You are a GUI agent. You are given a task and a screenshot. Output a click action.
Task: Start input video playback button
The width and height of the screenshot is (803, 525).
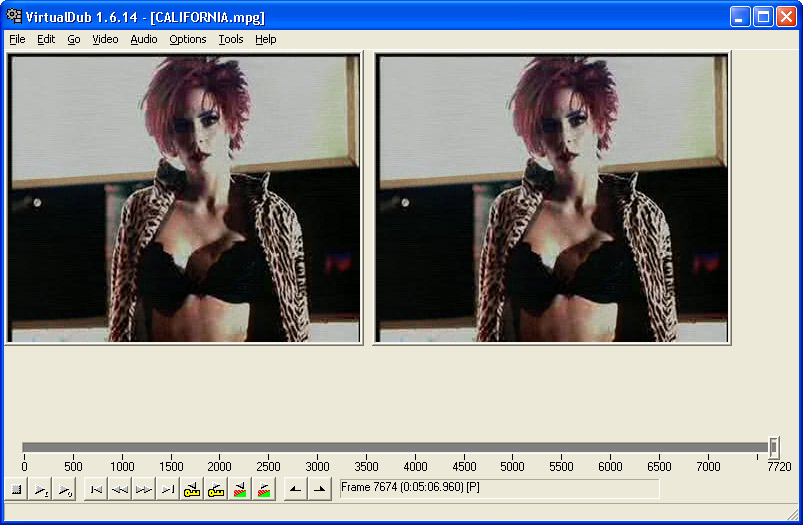click(x=40, y=490)
